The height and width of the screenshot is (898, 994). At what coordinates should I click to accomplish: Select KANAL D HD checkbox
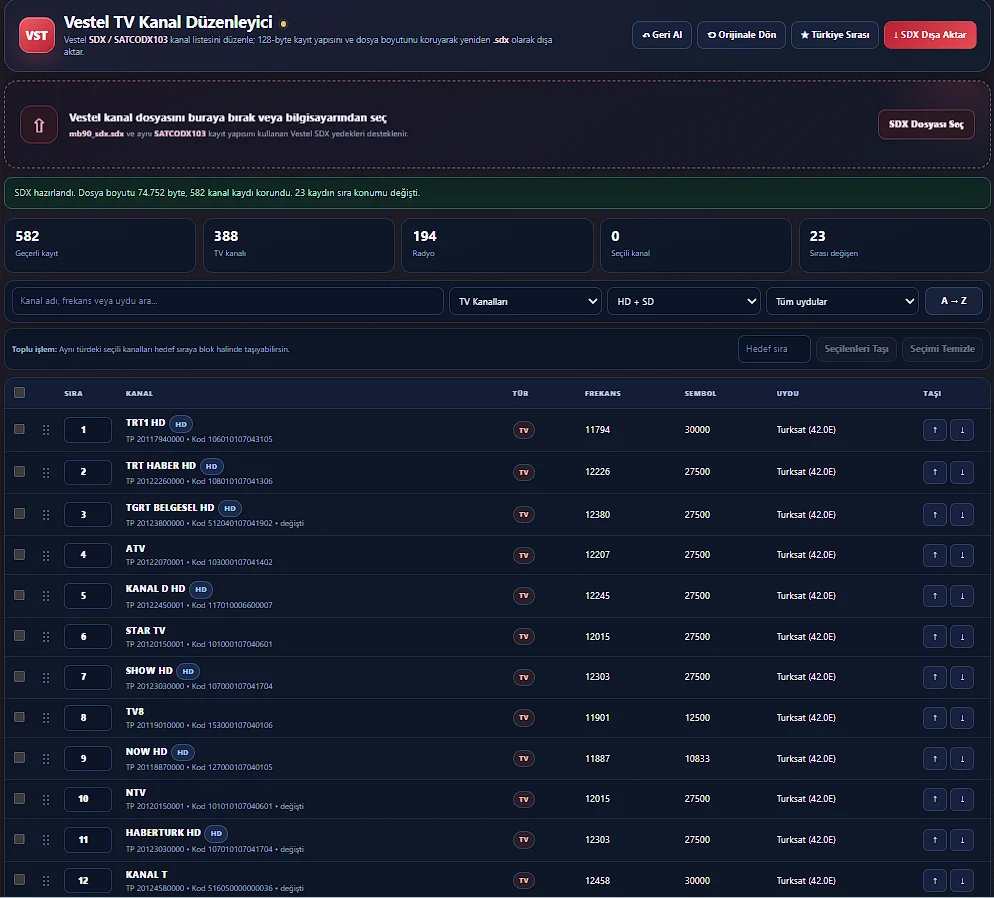(20, 595)
